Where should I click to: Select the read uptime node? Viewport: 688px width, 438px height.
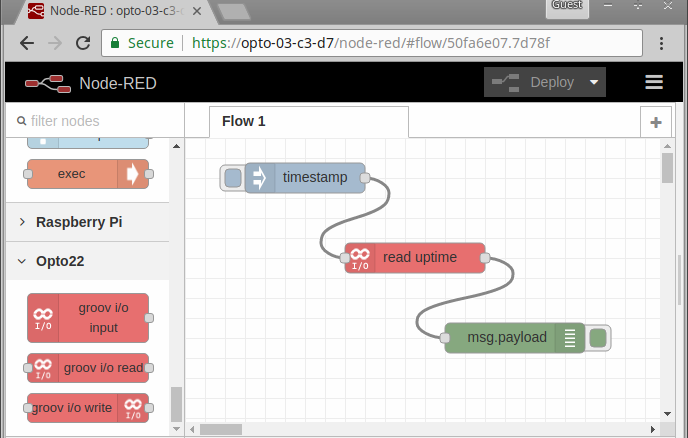point(415,258)
